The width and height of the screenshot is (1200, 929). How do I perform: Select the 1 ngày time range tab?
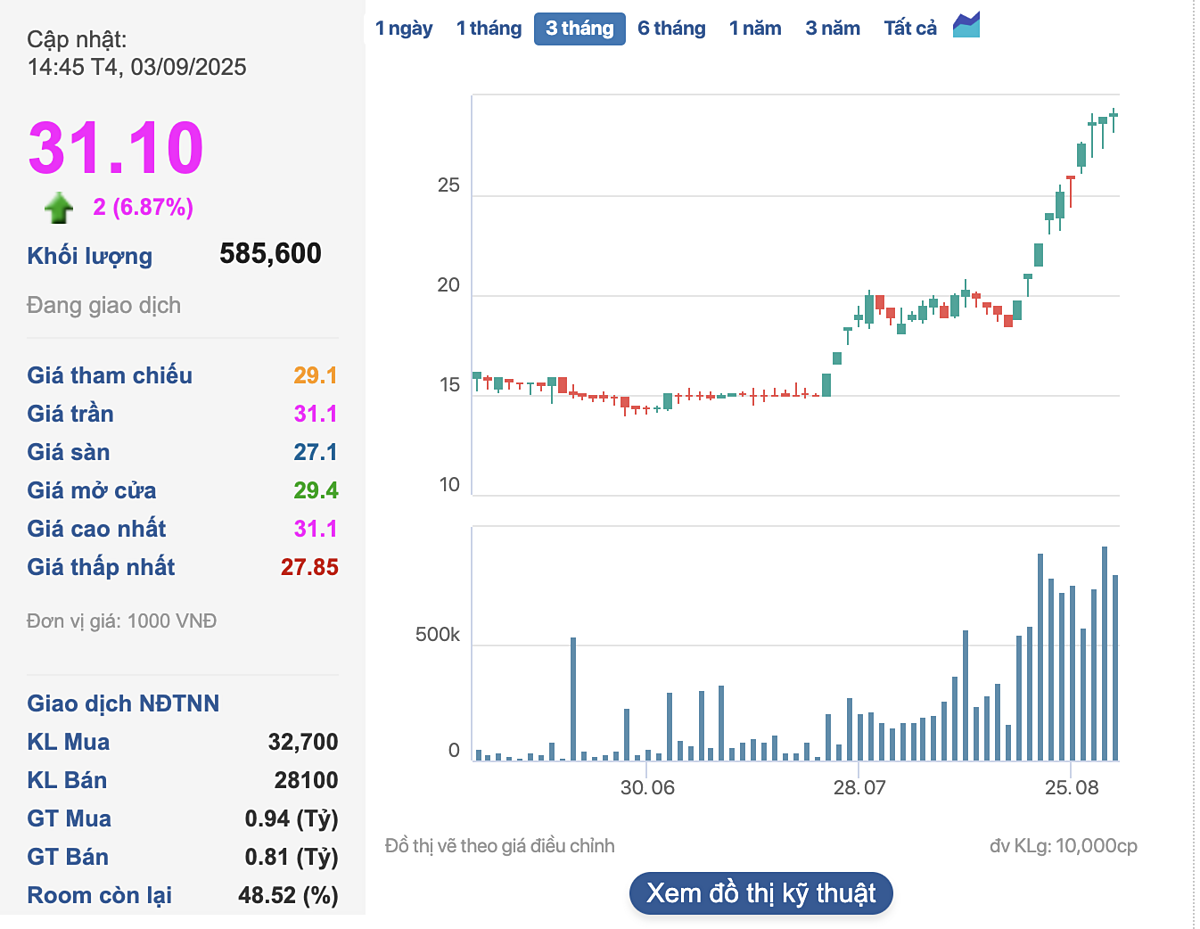point(404,28)
